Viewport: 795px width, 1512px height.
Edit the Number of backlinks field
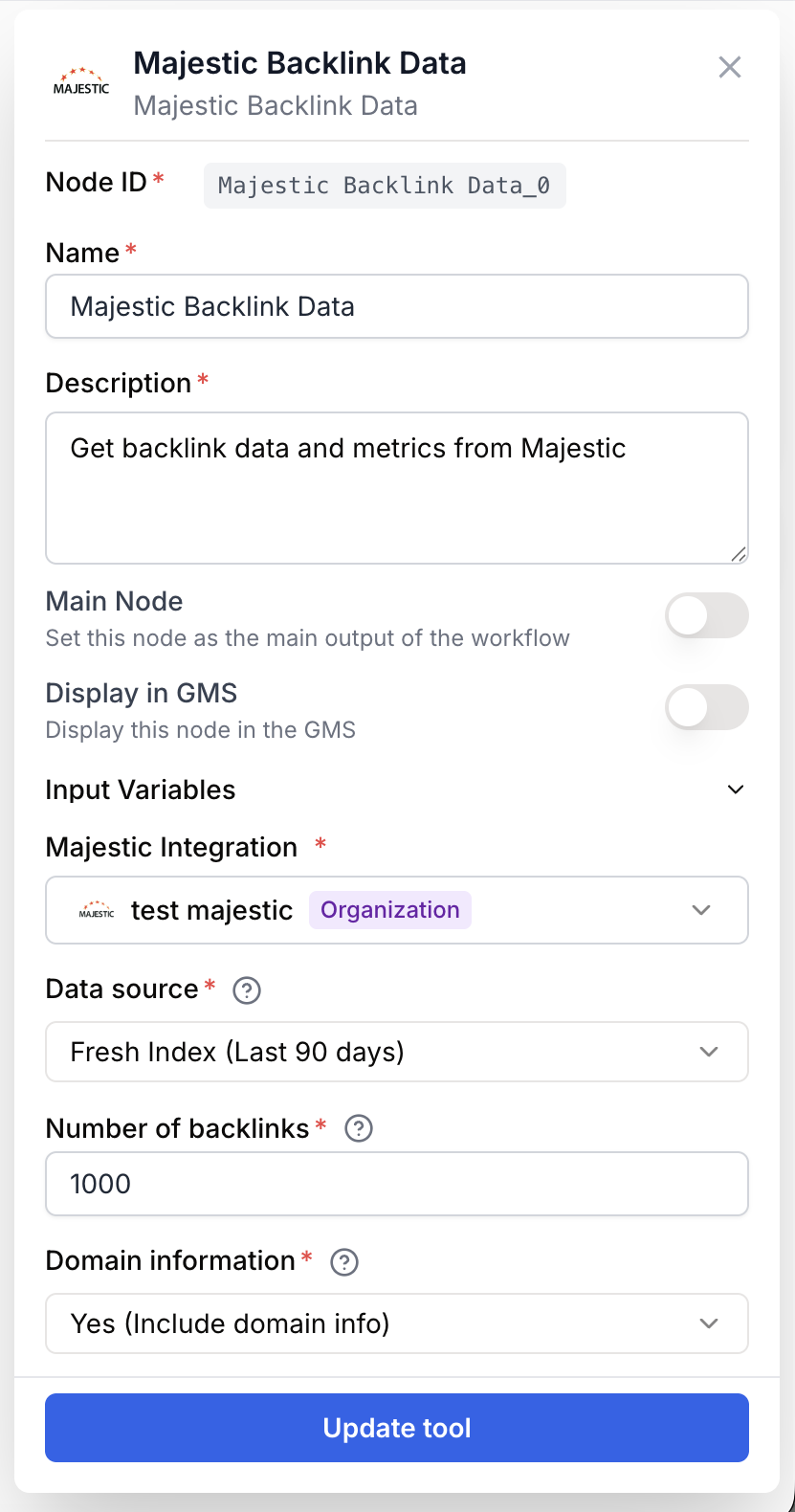[397, 1184]
